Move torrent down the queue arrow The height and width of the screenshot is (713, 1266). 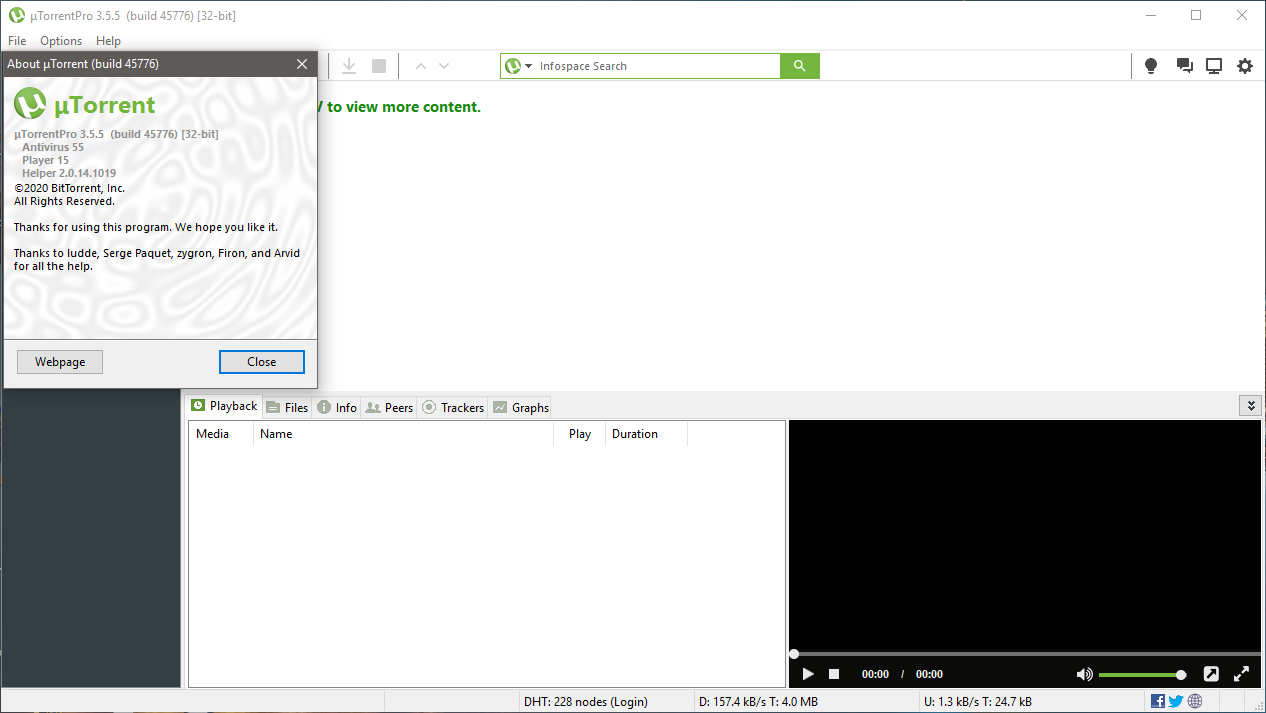coord(444,66)
